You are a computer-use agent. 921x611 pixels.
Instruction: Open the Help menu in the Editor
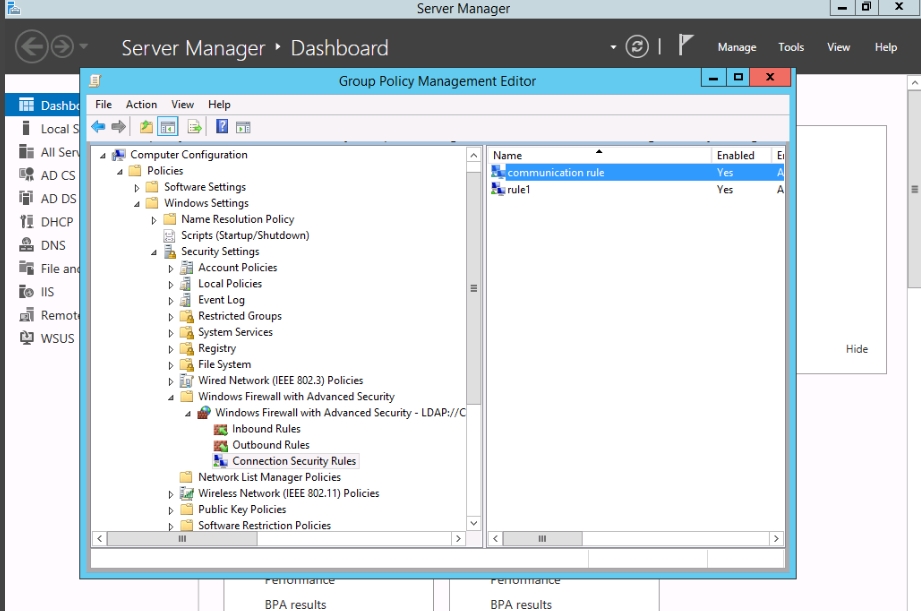(219, 105)
